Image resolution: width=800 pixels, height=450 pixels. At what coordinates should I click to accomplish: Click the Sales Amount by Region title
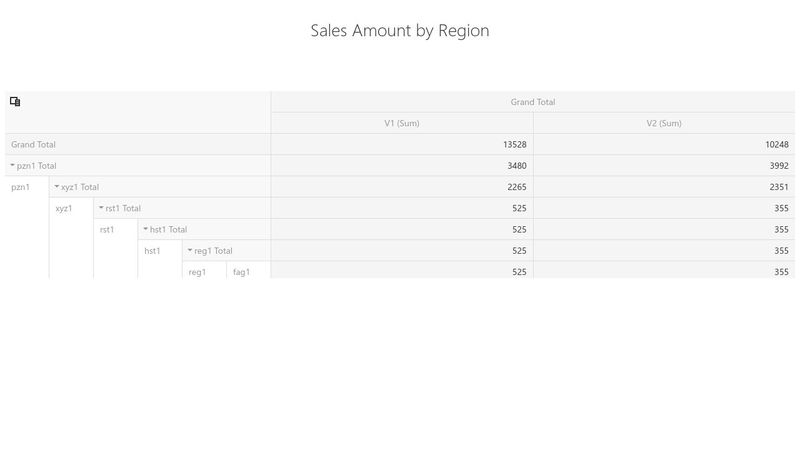(400, 31)
